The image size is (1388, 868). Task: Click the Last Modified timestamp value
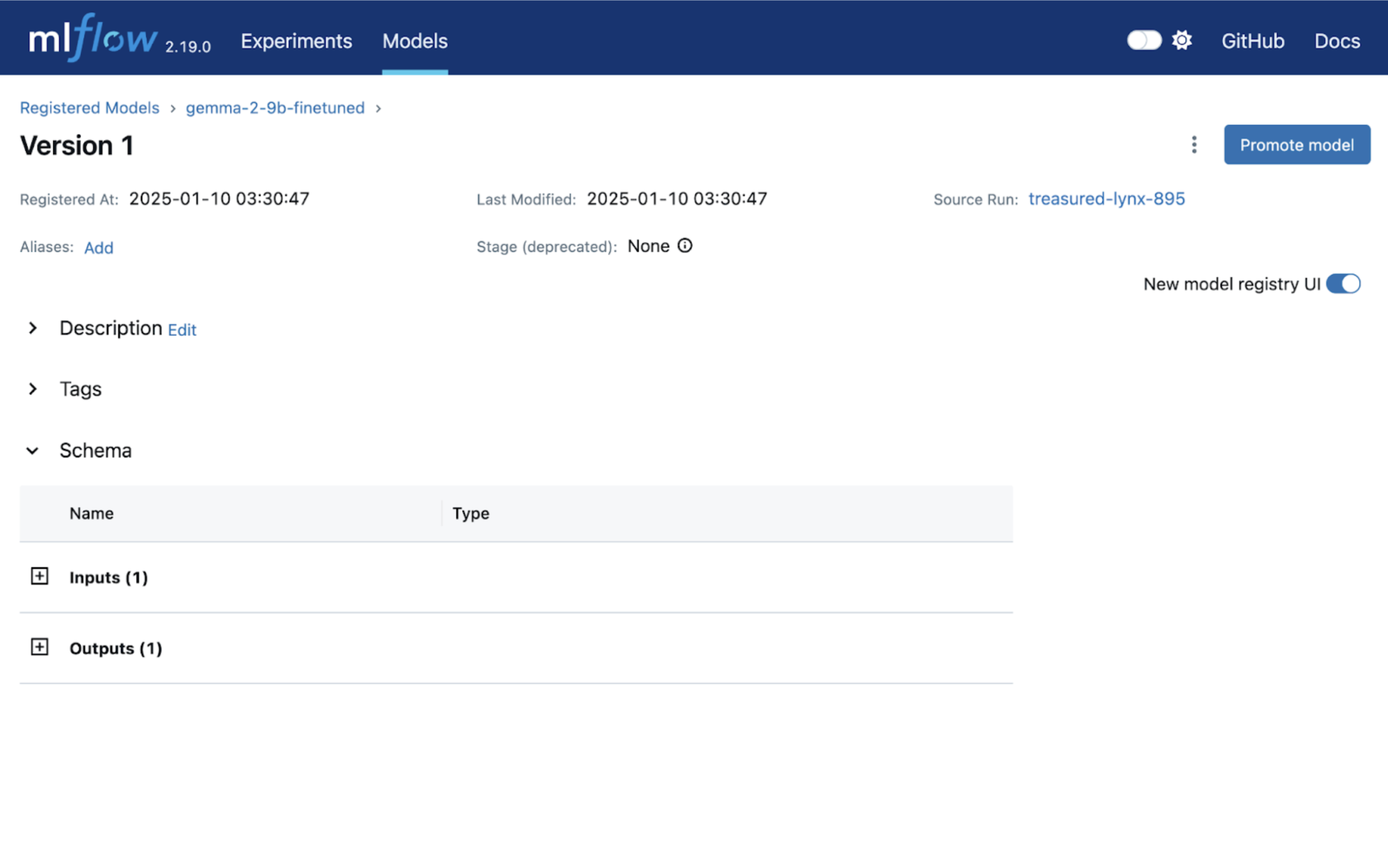pos(677,198)
